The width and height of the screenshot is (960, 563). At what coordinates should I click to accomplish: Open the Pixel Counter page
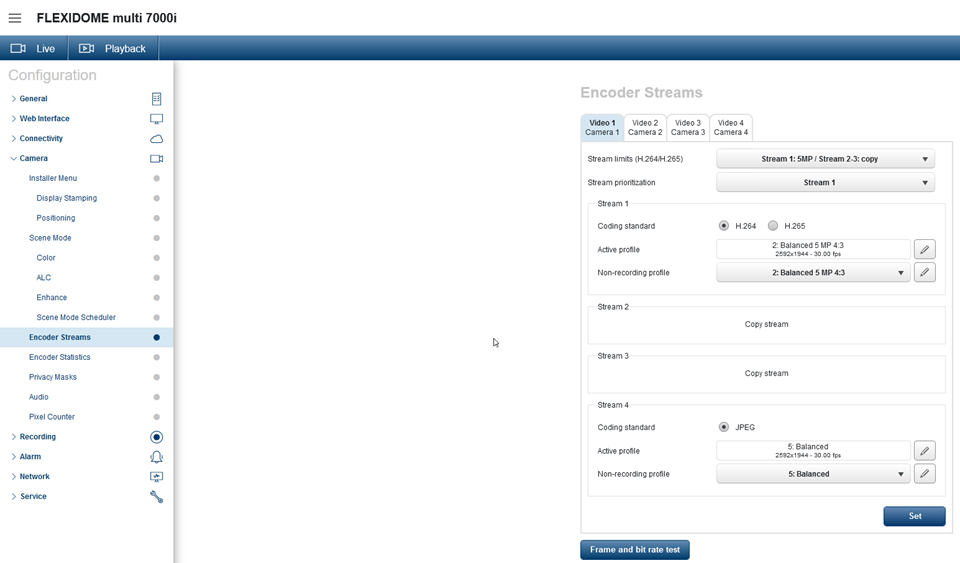(51, 417)
